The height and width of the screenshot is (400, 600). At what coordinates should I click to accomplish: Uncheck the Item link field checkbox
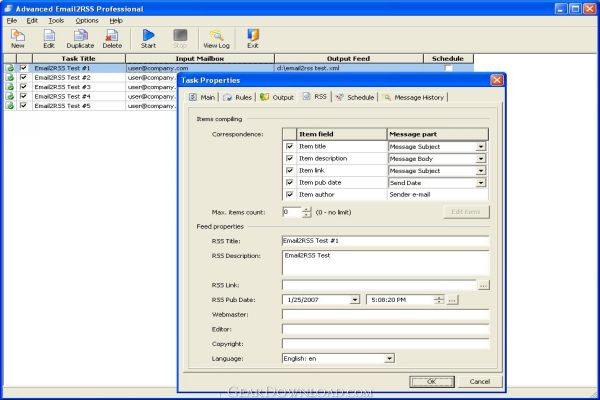pos(290,170)
